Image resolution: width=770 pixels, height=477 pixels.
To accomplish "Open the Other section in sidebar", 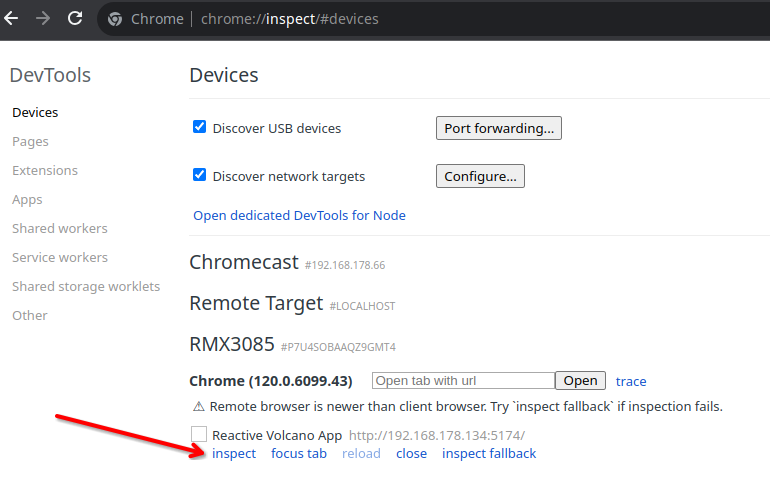I will [x=30, y=315].
